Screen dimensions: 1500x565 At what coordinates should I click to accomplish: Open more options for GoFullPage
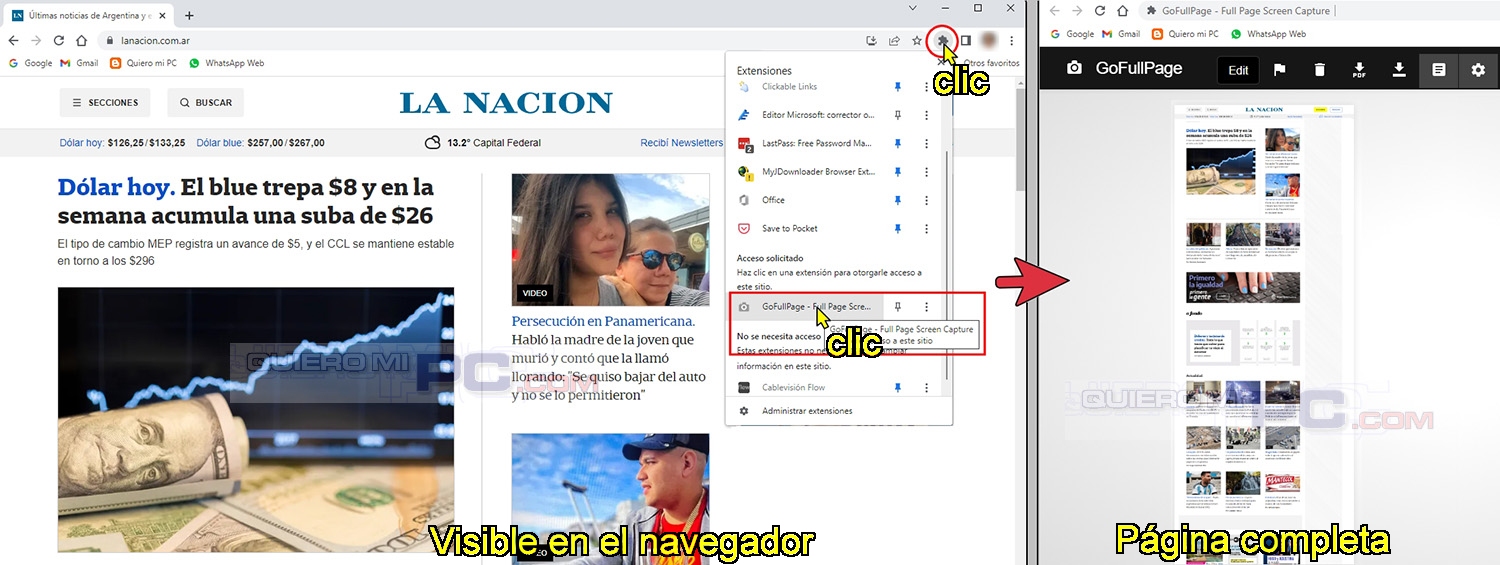(x=926, y=307)
